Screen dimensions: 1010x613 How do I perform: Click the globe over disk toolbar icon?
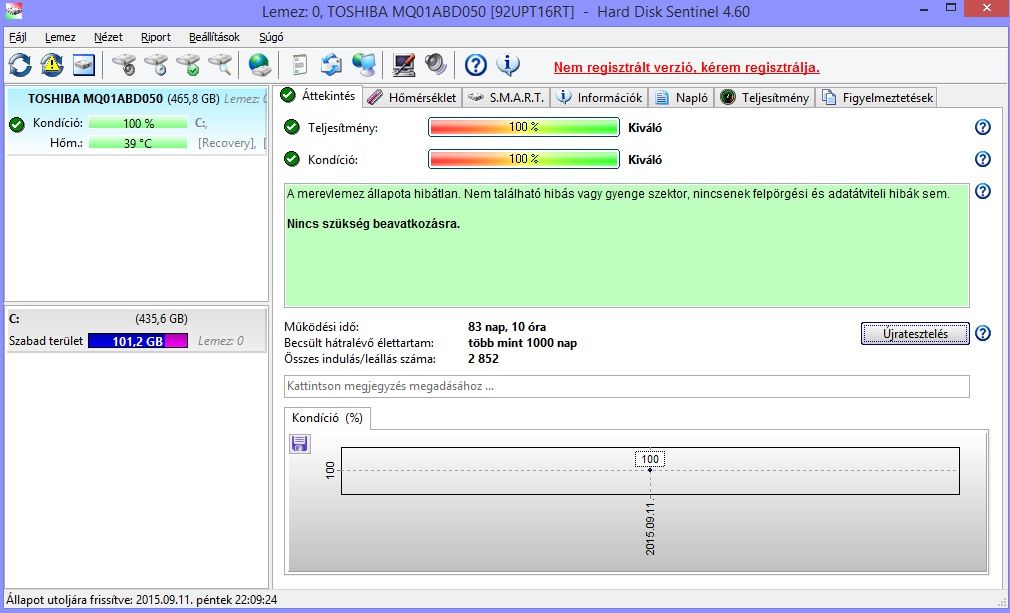[260, 65]
